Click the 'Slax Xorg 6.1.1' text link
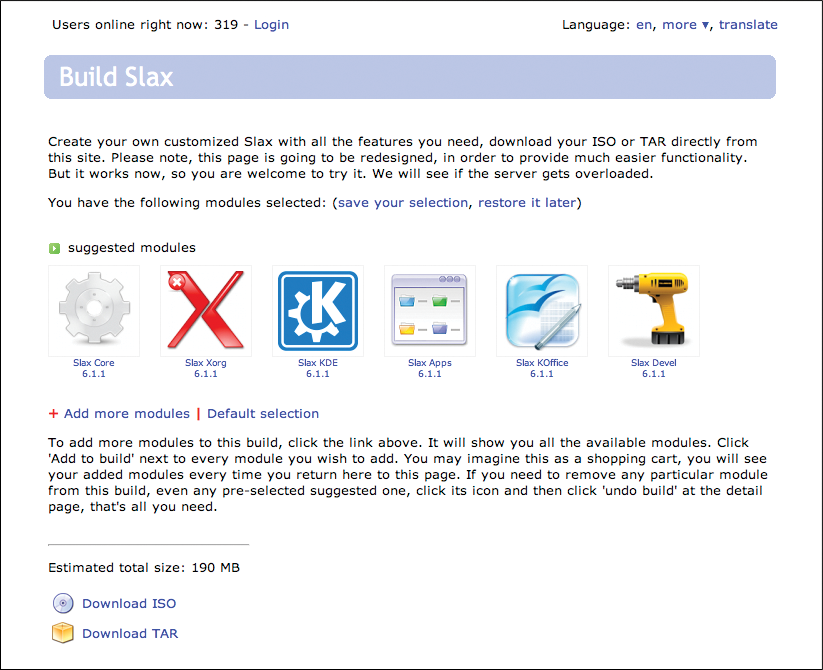This screenshot has height=670, width=823. [206, 368]
